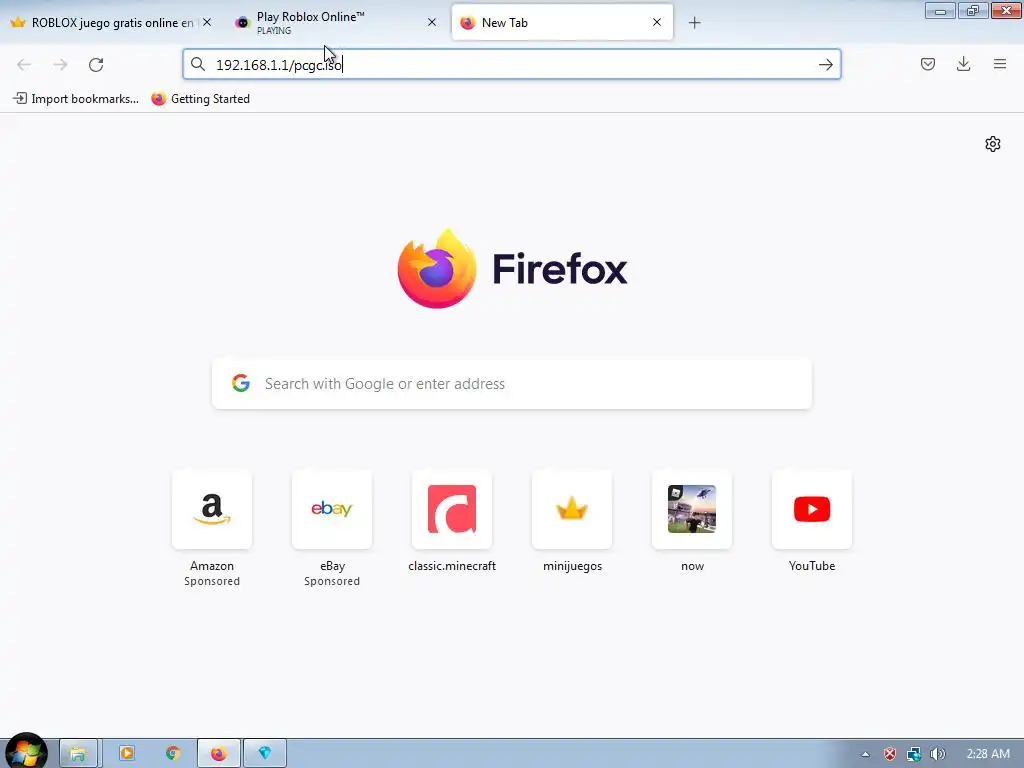Click the Go arrow in the address bar
The image size is (1024, 768).
pyautogui.click(x=825, y=65)
